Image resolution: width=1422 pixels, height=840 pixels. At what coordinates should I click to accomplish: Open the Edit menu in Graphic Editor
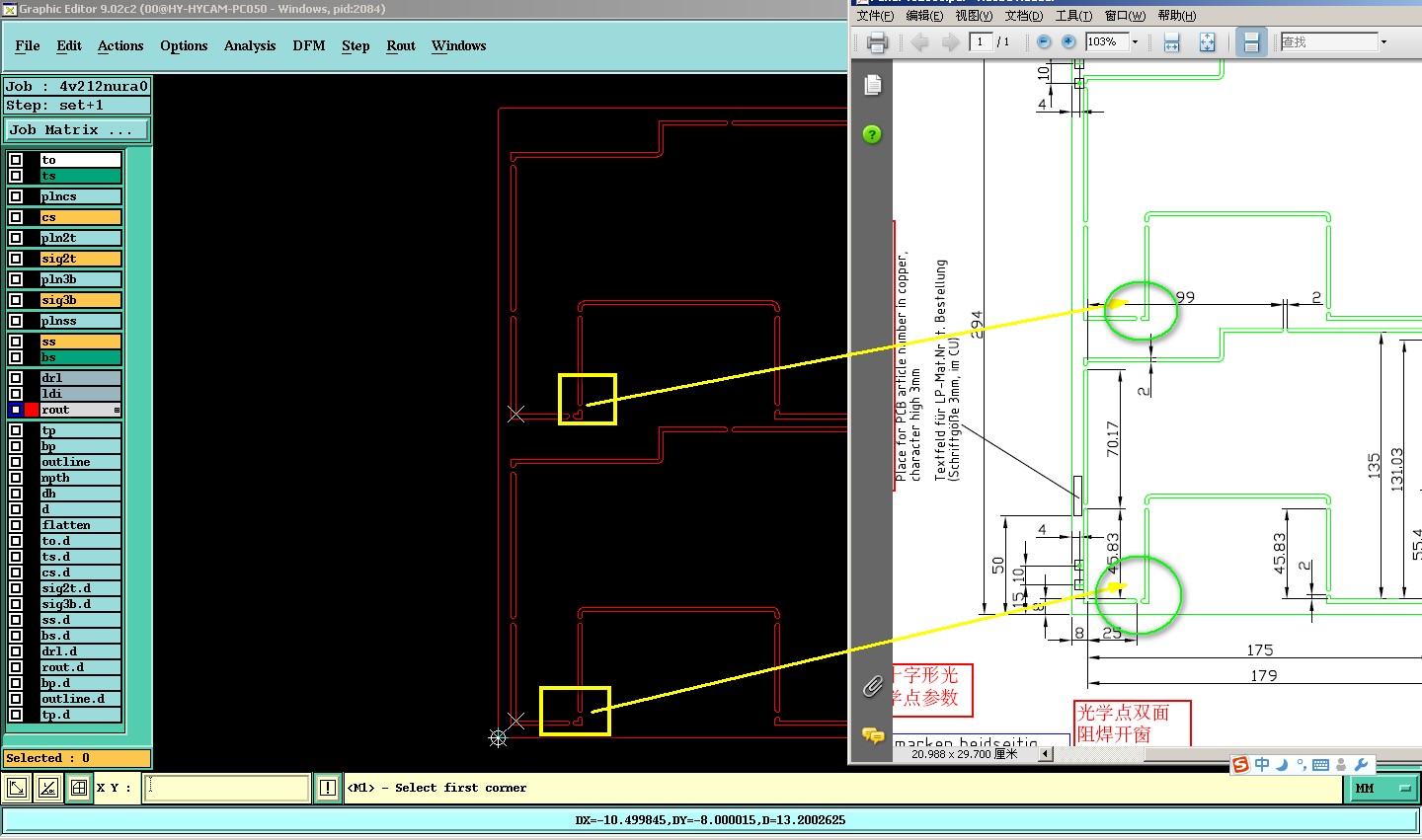[x=69, y=45]
